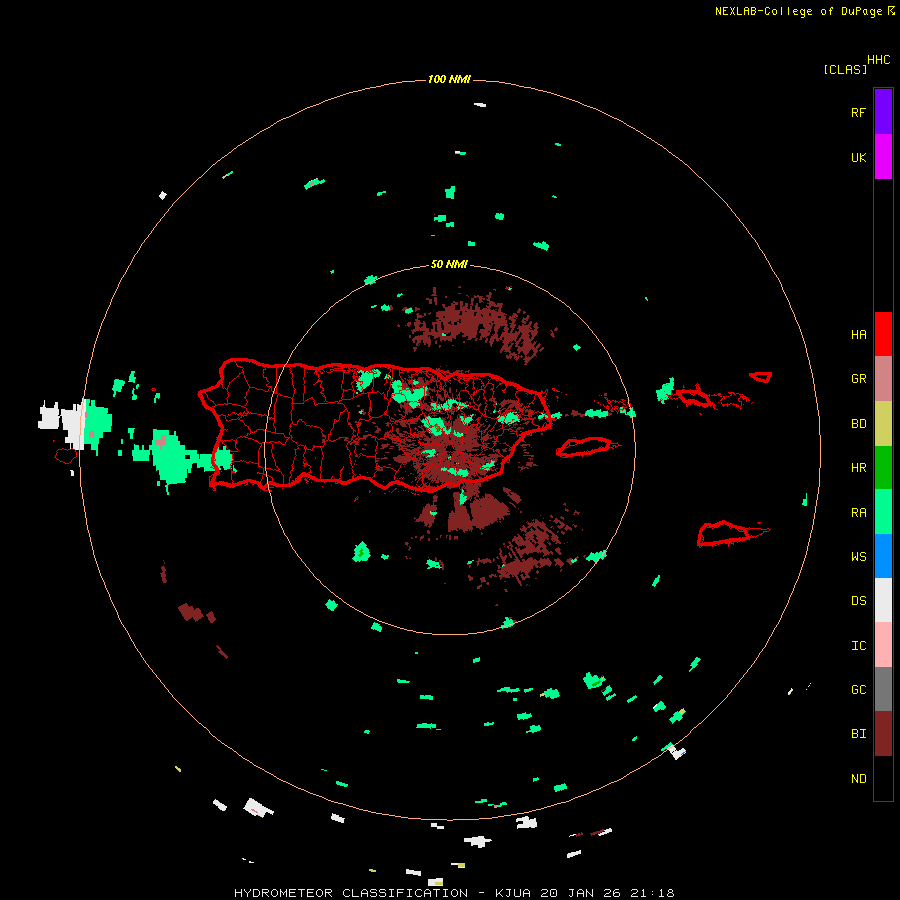Screen dimensions: 900x900
Task: Click the DS legend label
Action: point(858,601)
